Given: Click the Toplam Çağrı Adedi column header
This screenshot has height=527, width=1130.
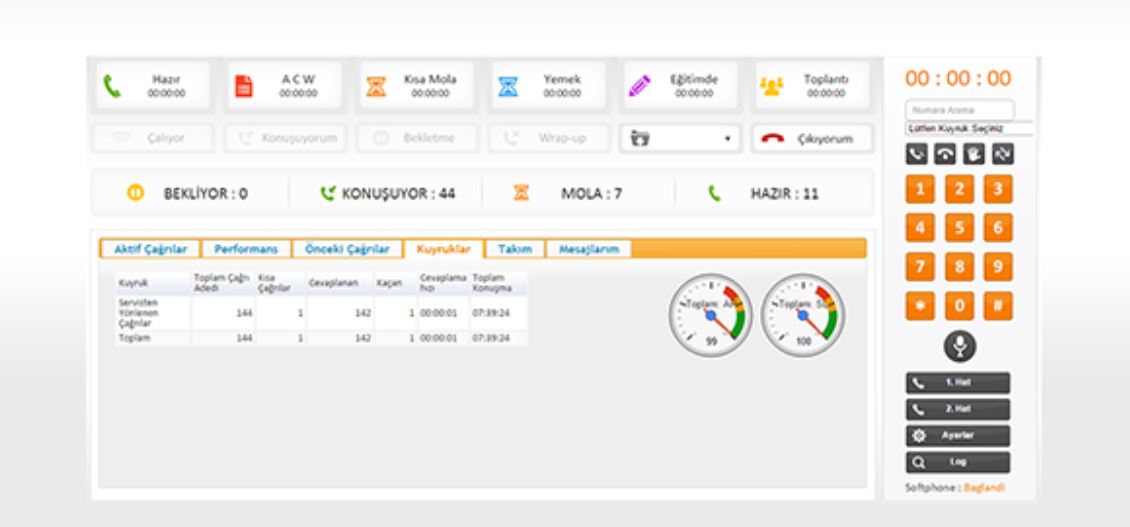Looking at the screenshot, I should tap(223, 283).
